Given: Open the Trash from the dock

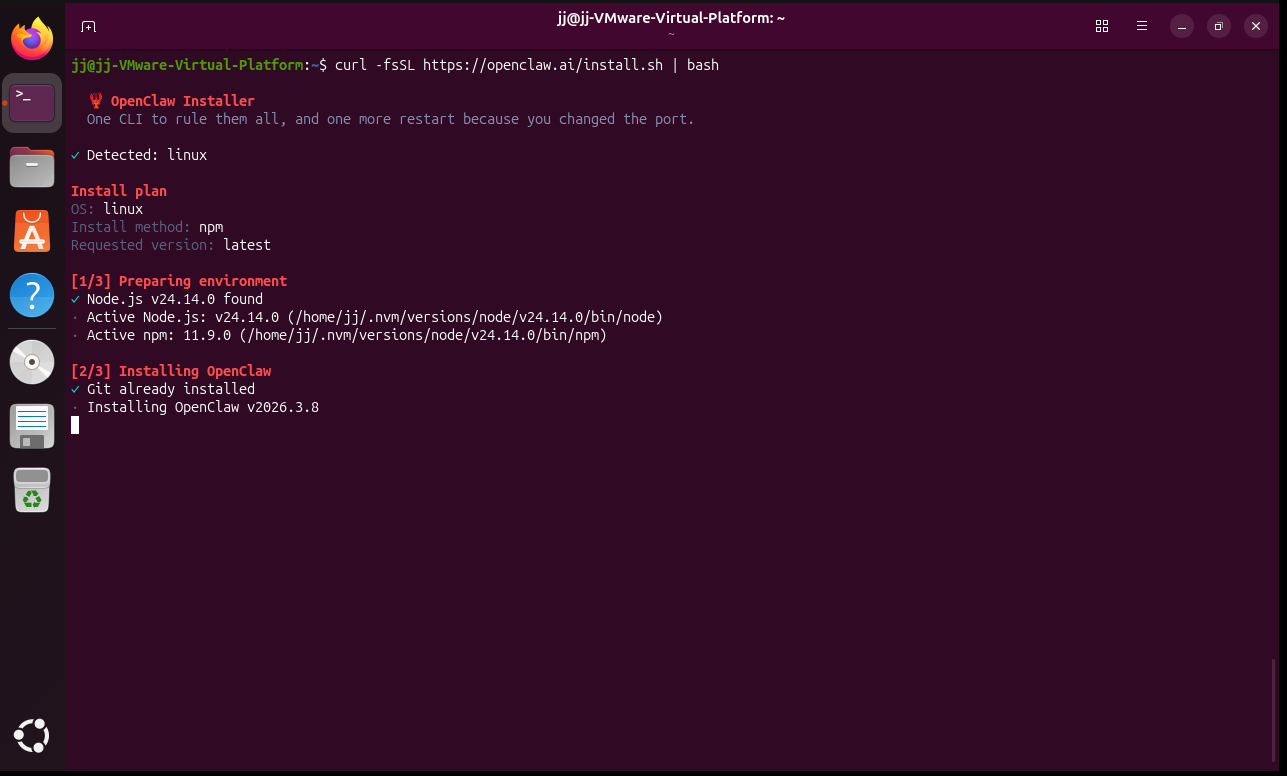Looking at the screenshot, I should pyautogui.click(x=32, y=489).
